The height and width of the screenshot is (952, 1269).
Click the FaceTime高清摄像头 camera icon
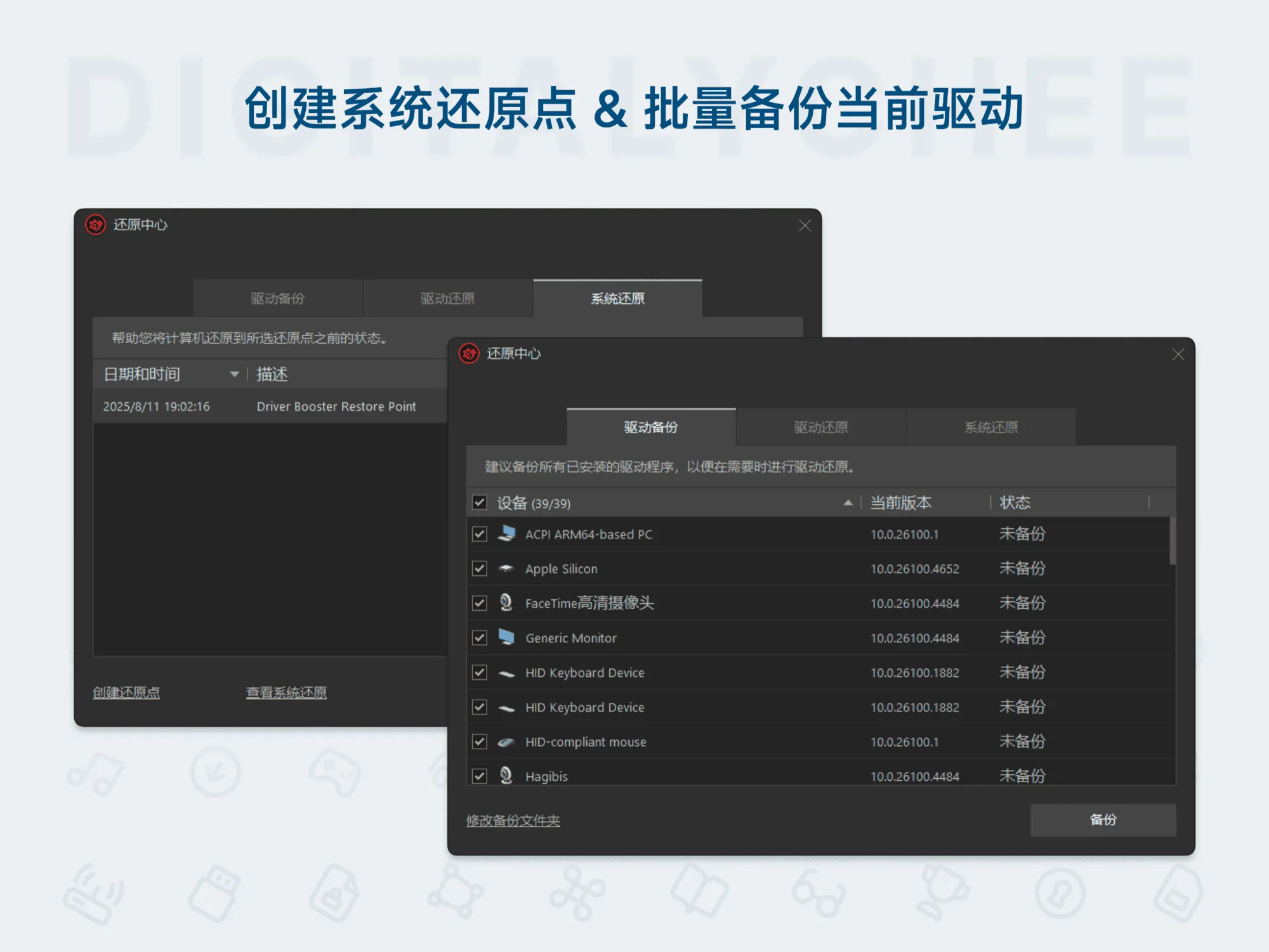[506, 603]
